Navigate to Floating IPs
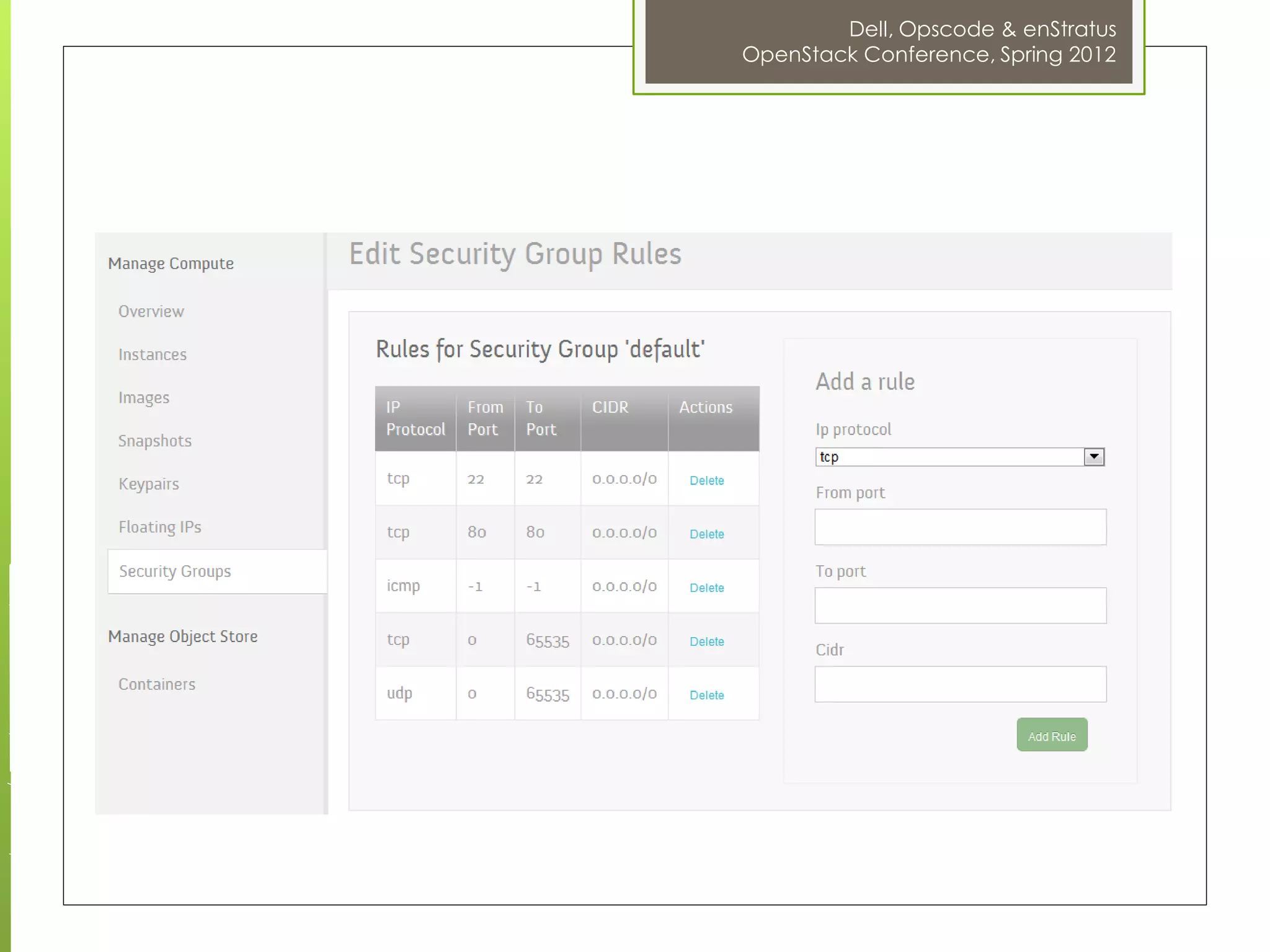Viewport: 1270px width, 952px height. point(160,527)
